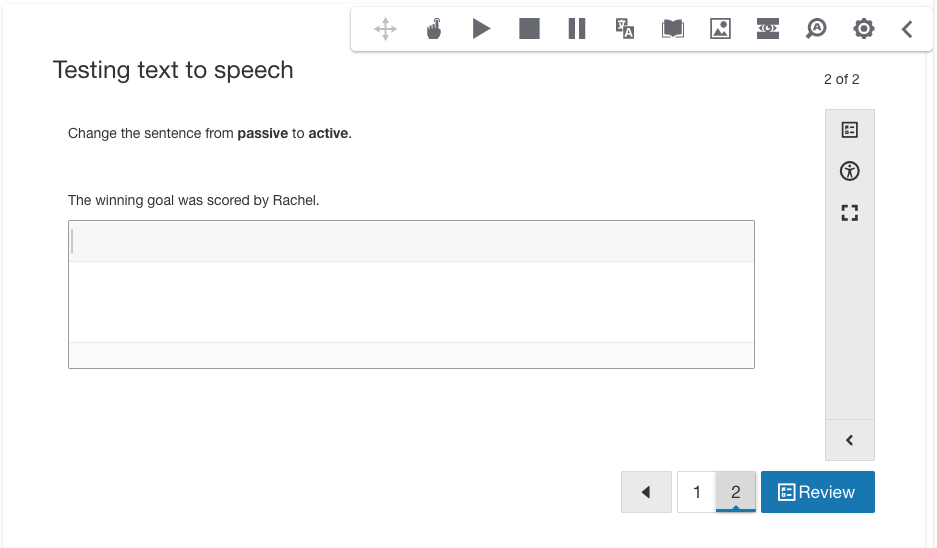937x548 pixels.
Task: Collapse the right sidebar panel
Action: click(850, 440)
